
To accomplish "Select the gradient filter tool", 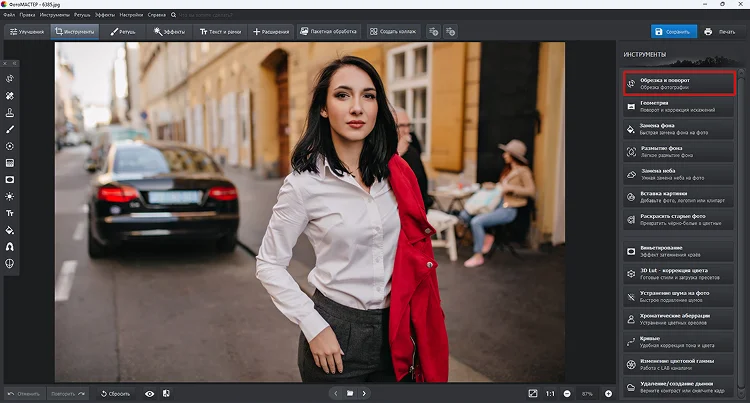I will point(10,163).
